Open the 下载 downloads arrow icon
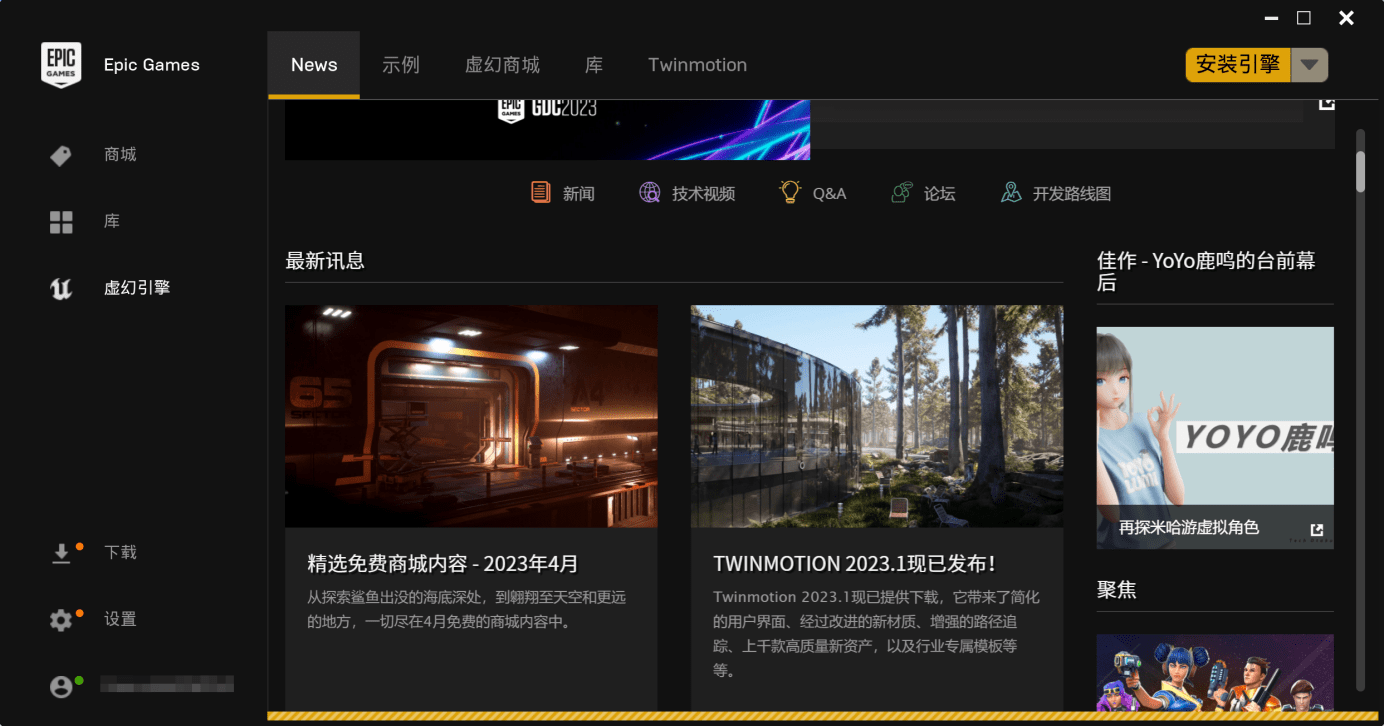 [x=61, y=553]
